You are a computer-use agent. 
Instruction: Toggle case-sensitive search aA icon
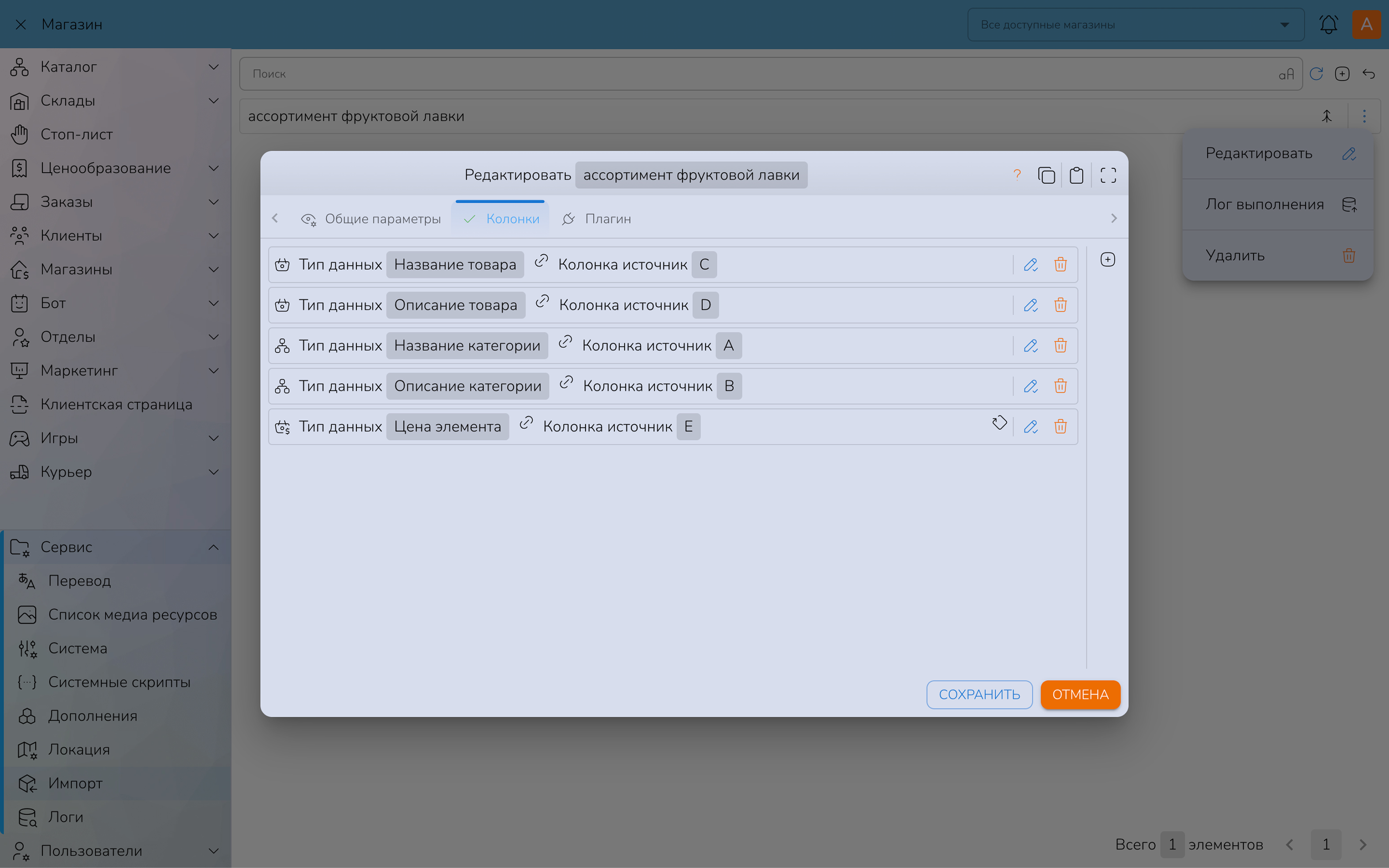(x=1286, y=74)
